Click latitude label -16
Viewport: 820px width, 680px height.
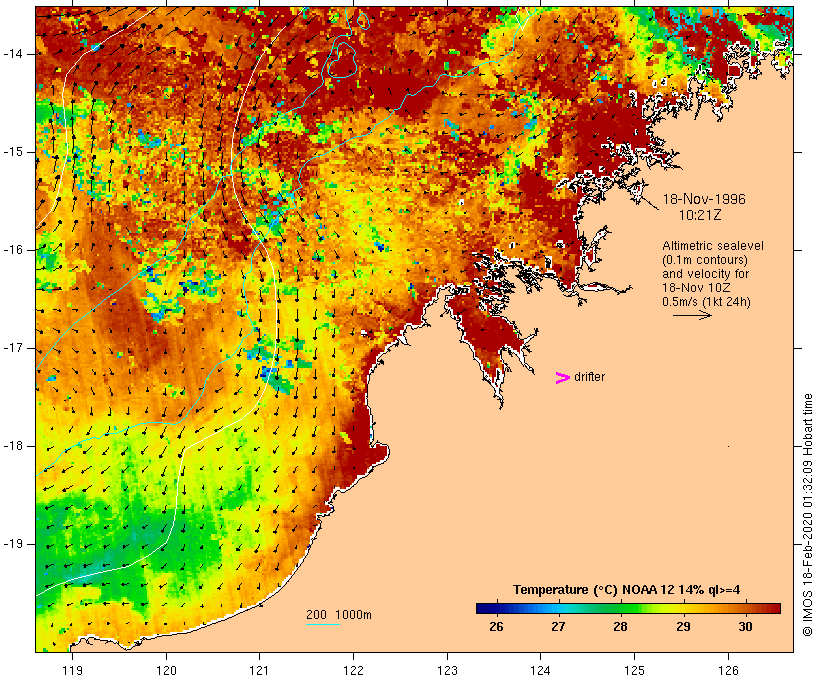[x=13, y=250]
